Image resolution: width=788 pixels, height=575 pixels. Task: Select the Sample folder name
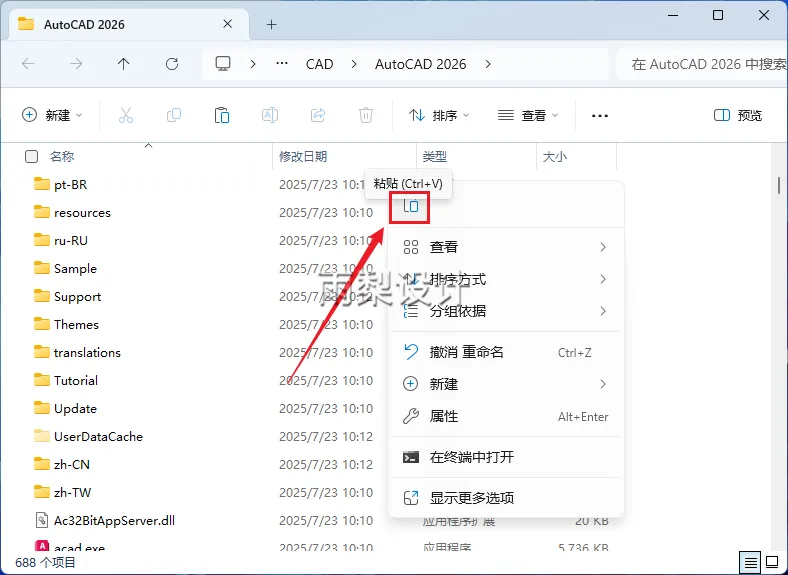75,269
